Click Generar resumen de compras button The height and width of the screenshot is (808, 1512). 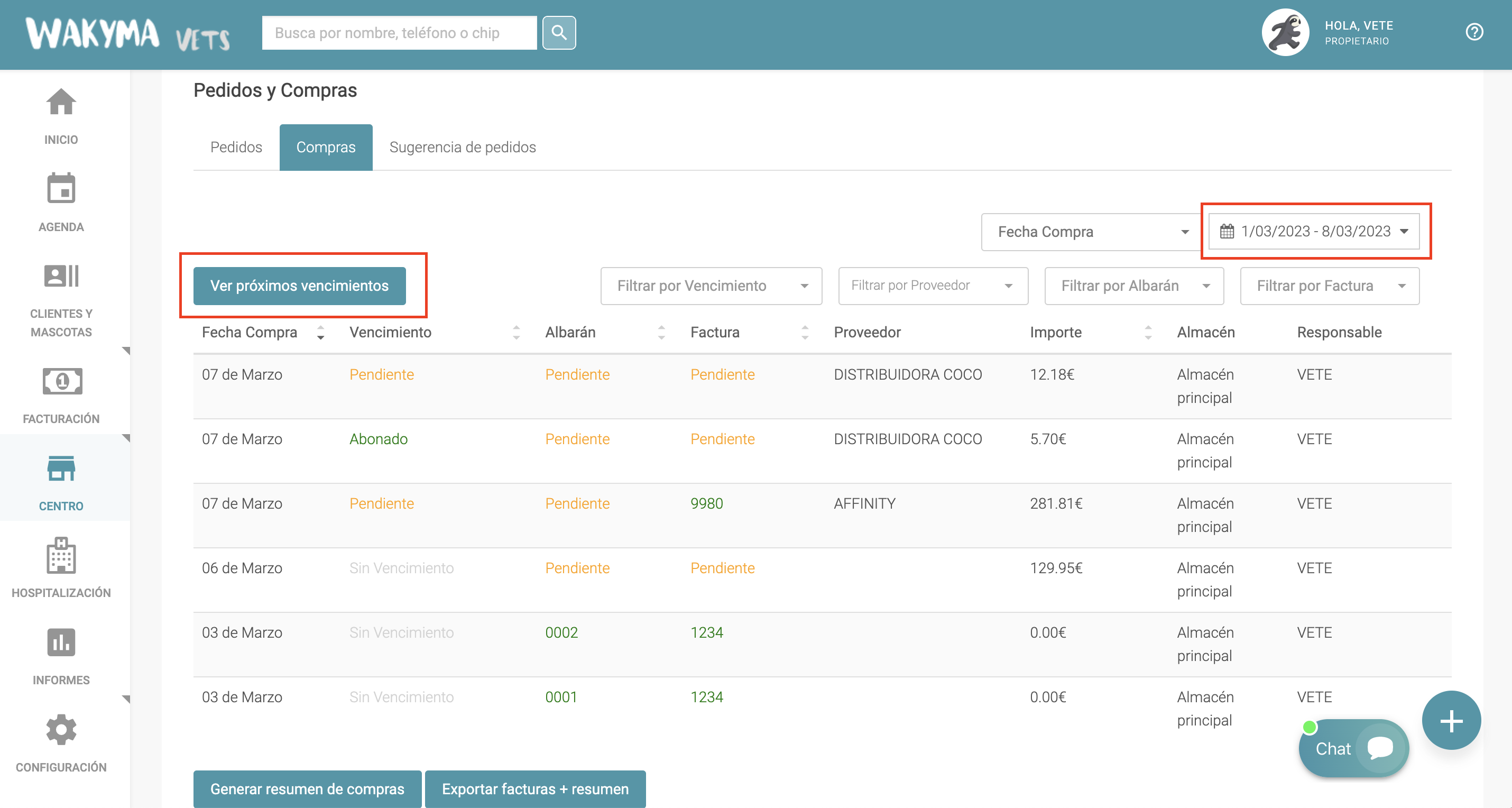tap(307, 788)
